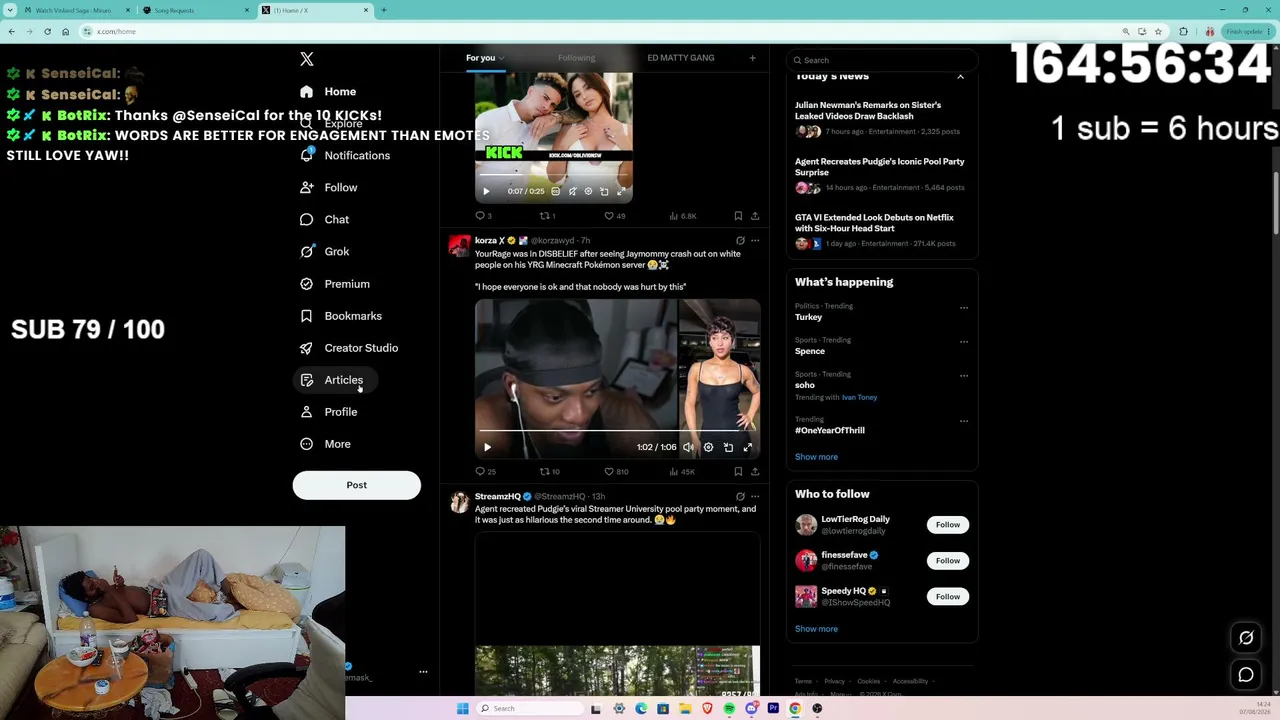Open a new Chrome tab
The height and width of the screenshot is (720, 1280).
pyautogui.click(x=384, y=11)
